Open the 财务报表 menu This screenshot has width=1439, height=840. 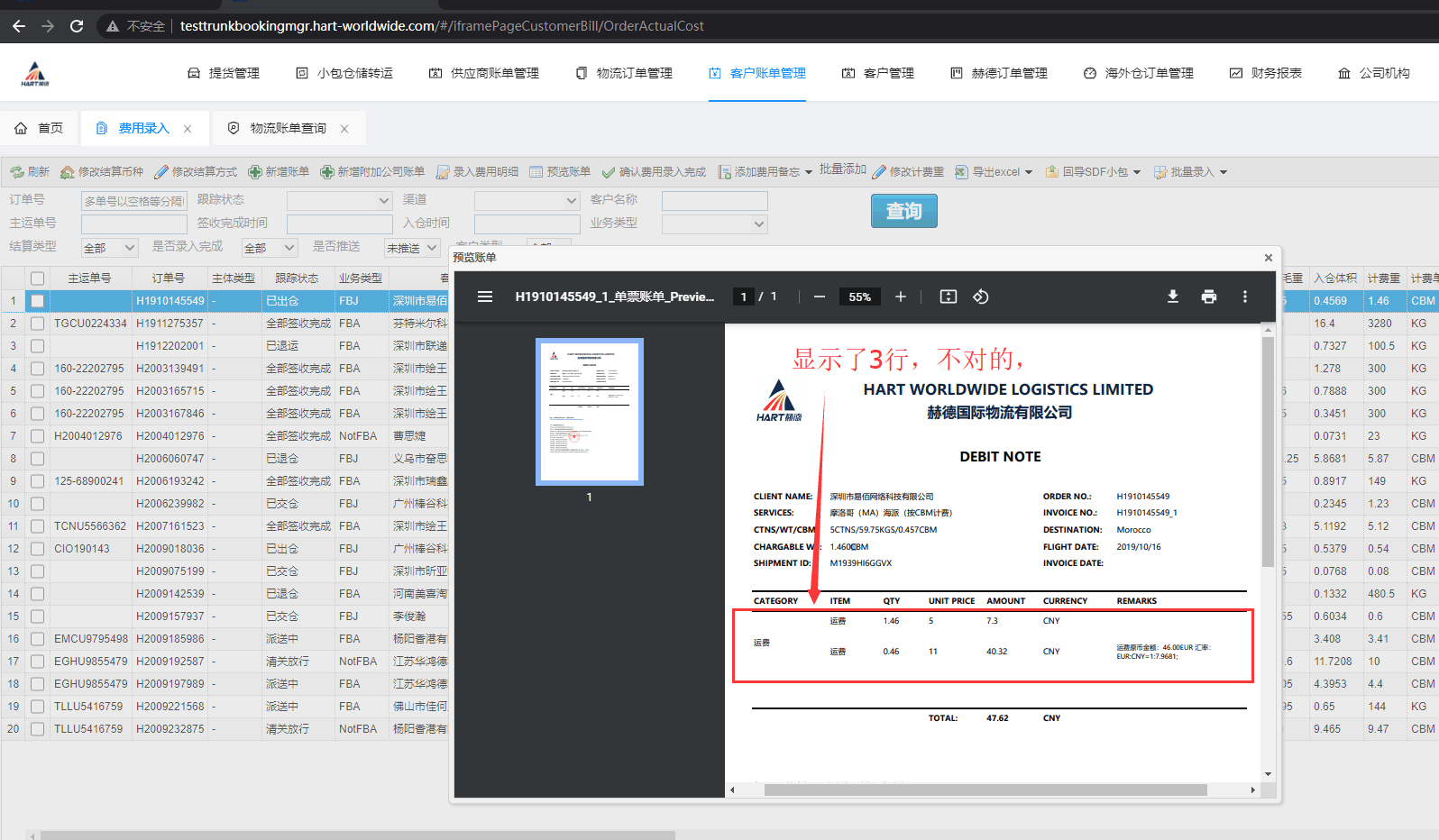[1266, 73]
